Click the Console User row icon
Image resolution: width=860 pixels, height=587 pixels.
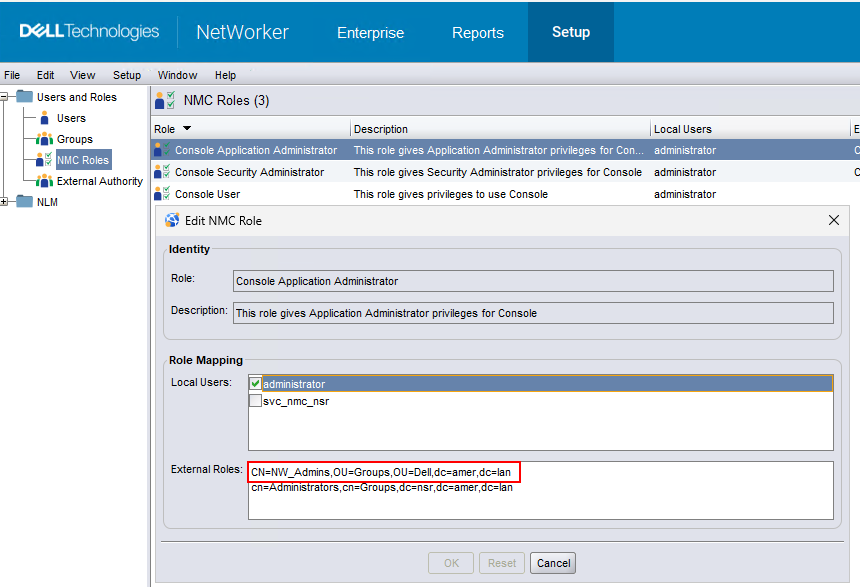point(162,194)
